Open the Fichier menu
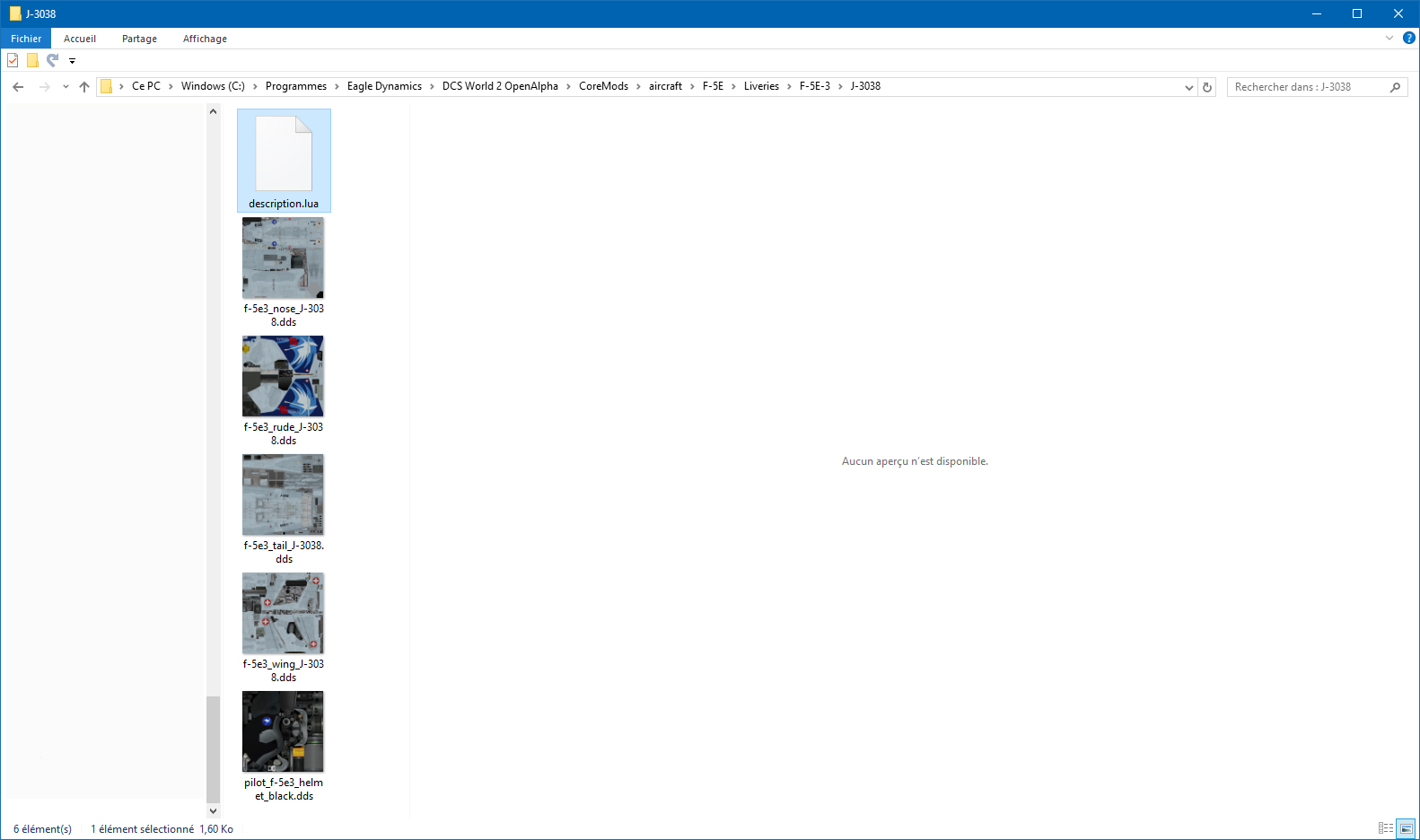 (26, 39)
